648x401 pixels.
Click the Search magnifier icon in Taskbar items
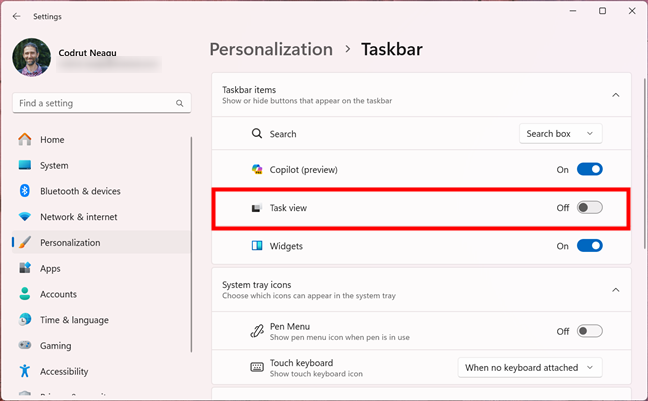coord(257,134)
